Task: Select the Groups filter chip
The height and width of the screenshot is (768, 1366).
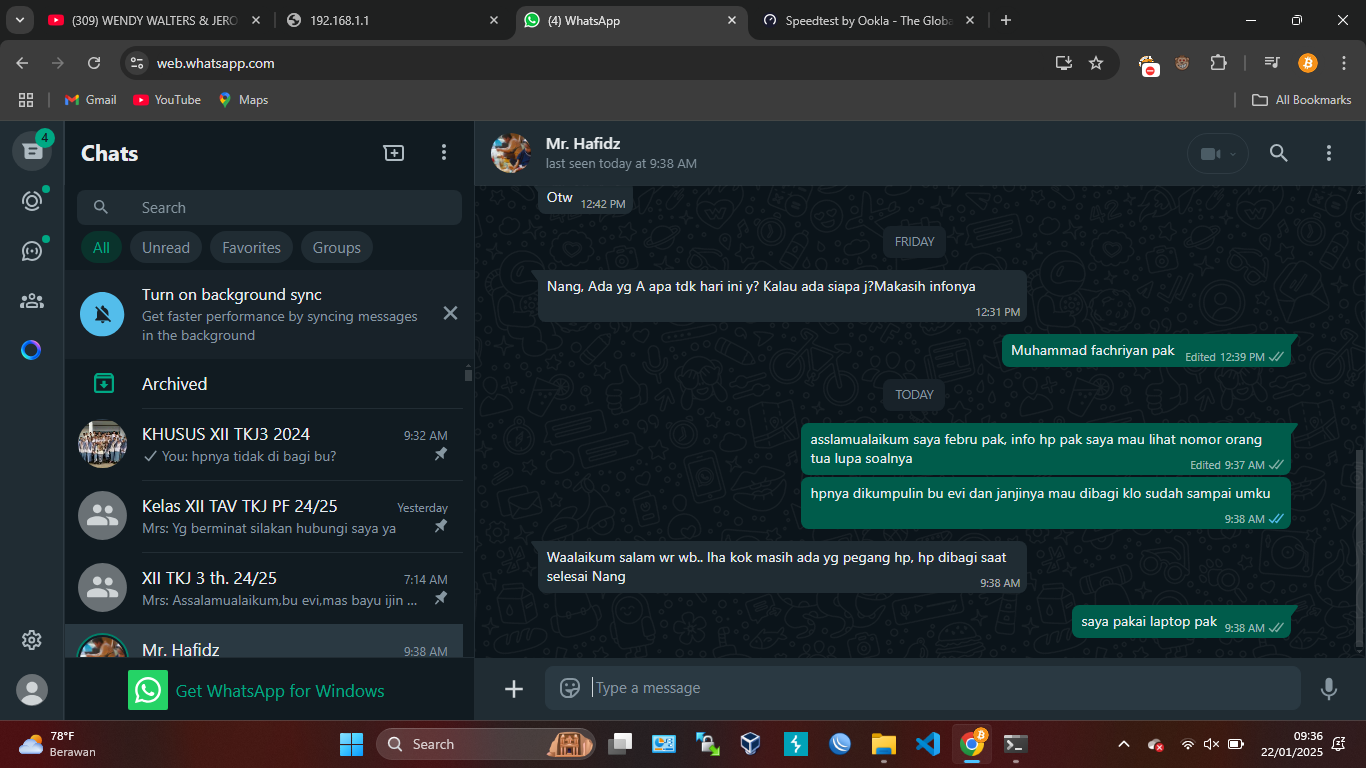Action: (x=337, y=248)
